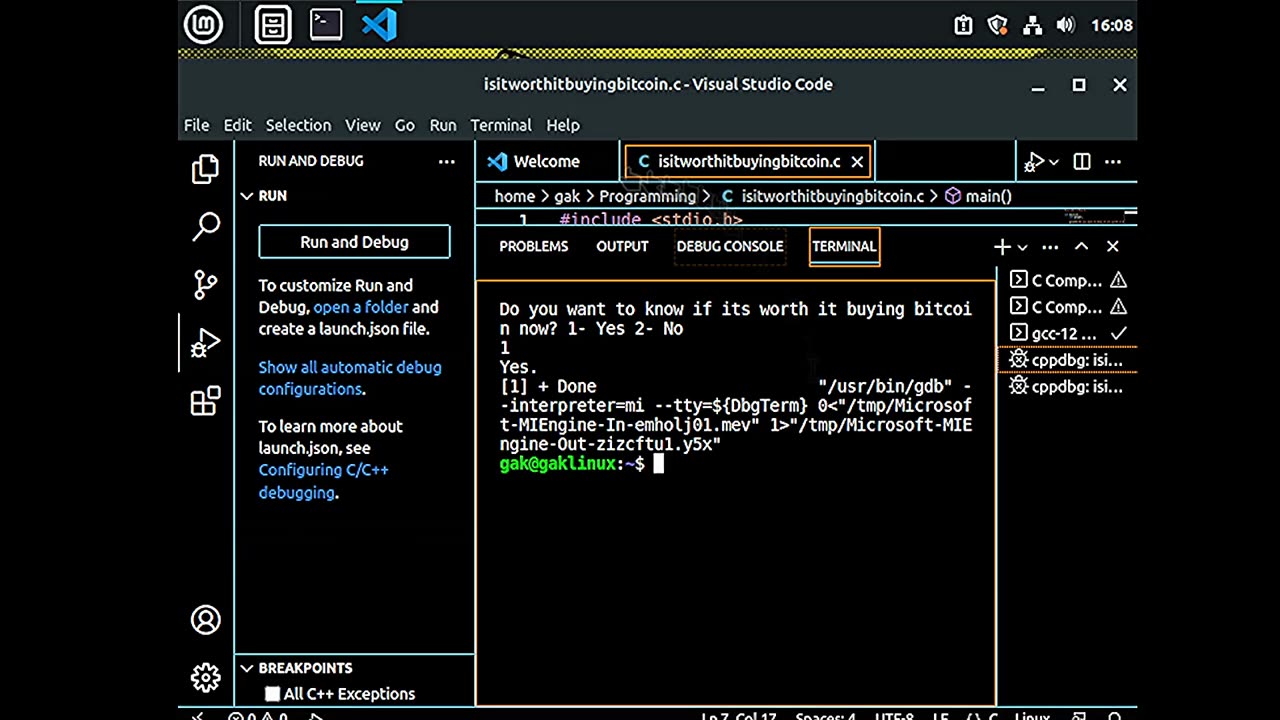Open the Edit menu

click(x=237, y=125)
